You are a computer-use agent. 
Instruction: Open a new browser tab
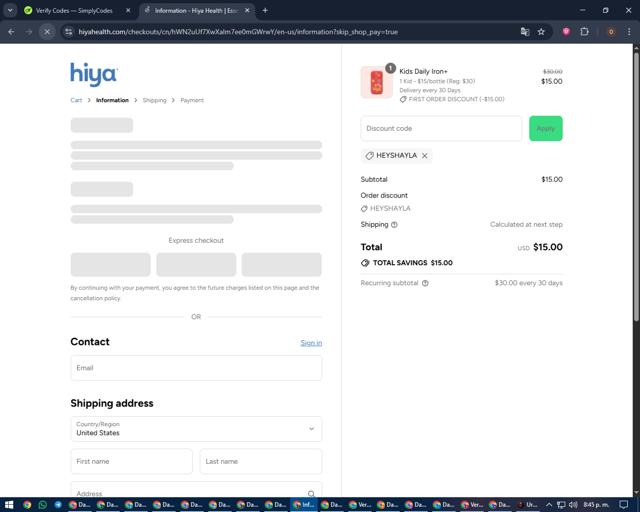pos(265,11)
